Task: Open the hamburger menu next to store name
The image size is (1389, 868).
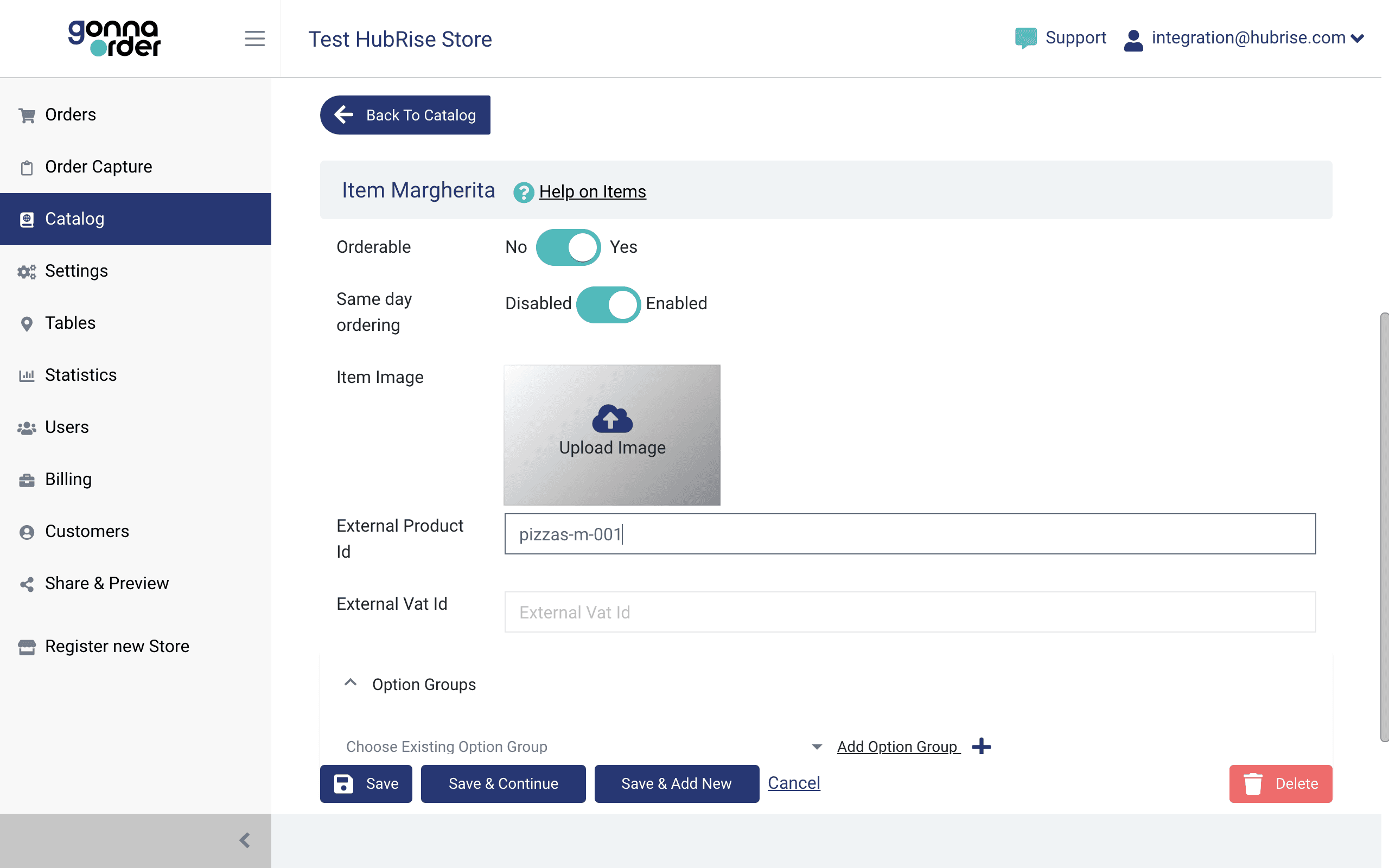Action: [255, 39]
